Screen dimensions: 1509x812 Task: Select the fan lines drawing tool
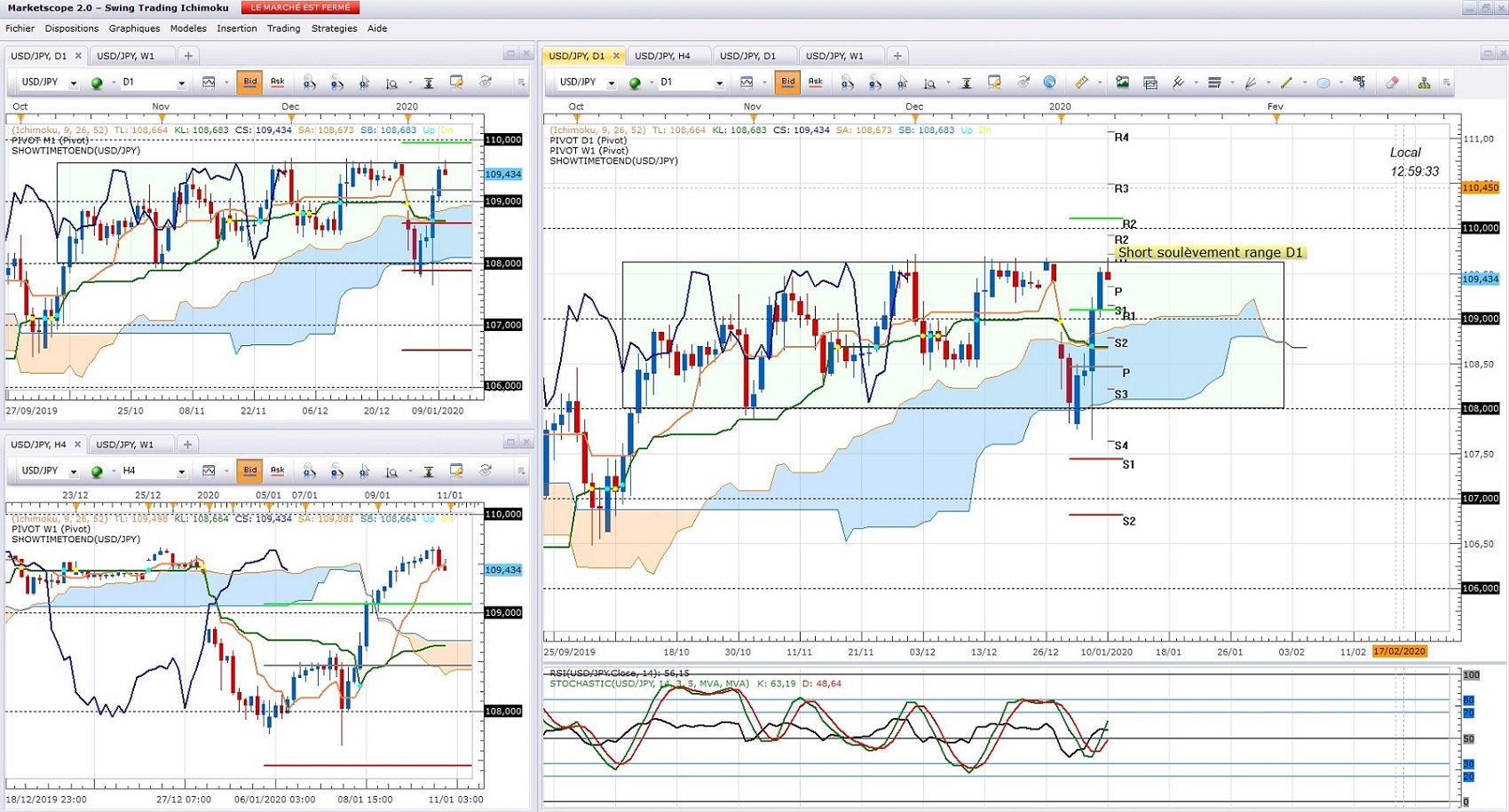[1250, 83]
